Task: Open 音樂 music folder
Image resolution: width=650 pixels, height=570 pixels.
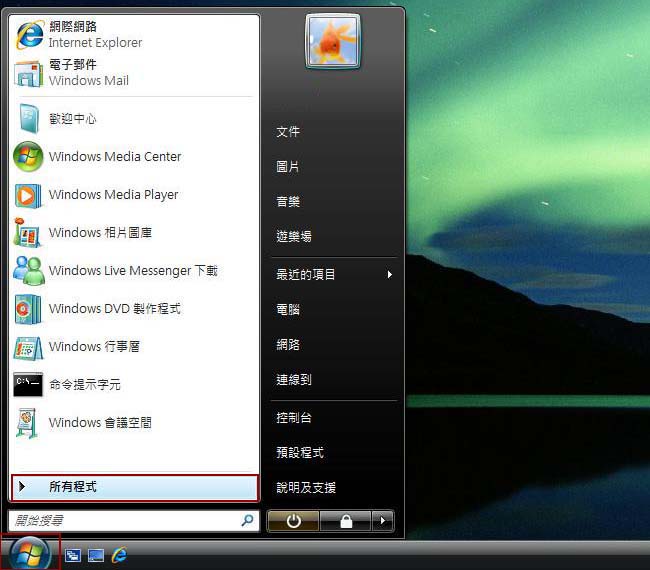Action: [x=288, y=202]
